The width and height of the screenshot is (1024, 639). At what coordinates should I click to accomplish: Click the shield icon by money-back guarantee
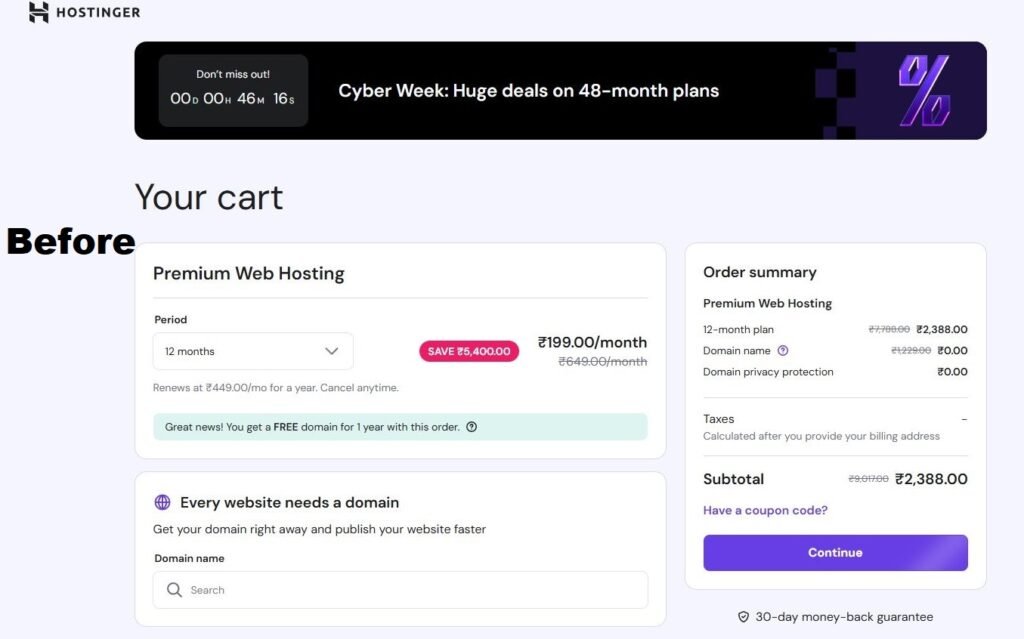[x=743, y=617]
